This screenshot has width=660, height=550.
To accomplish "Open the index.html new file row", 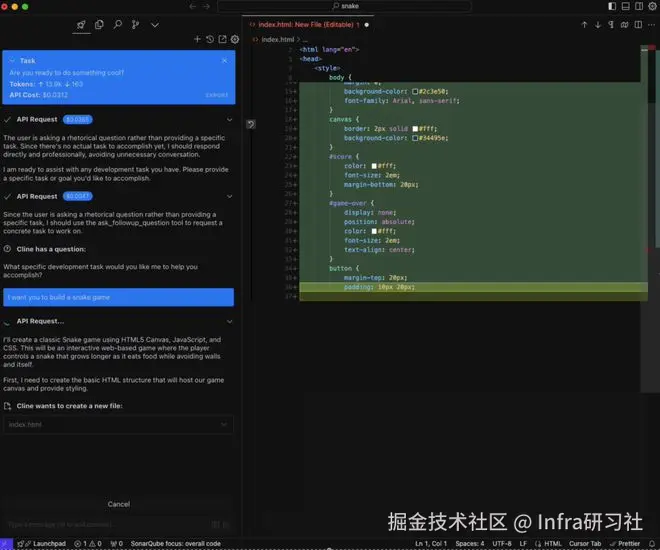I will point(118,425).
